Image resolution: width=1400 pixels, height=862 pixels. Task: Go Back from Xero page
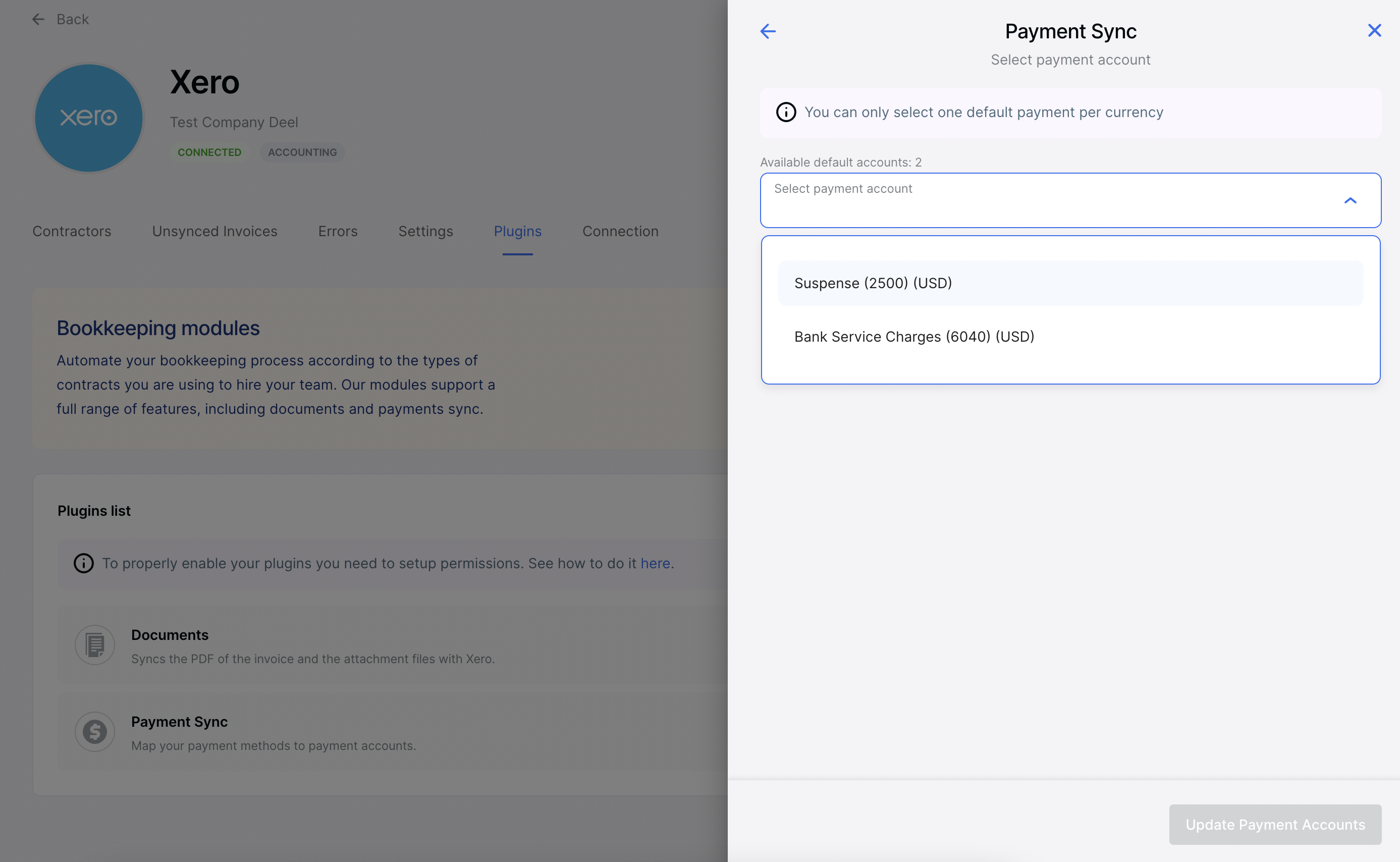coord(61,19)
